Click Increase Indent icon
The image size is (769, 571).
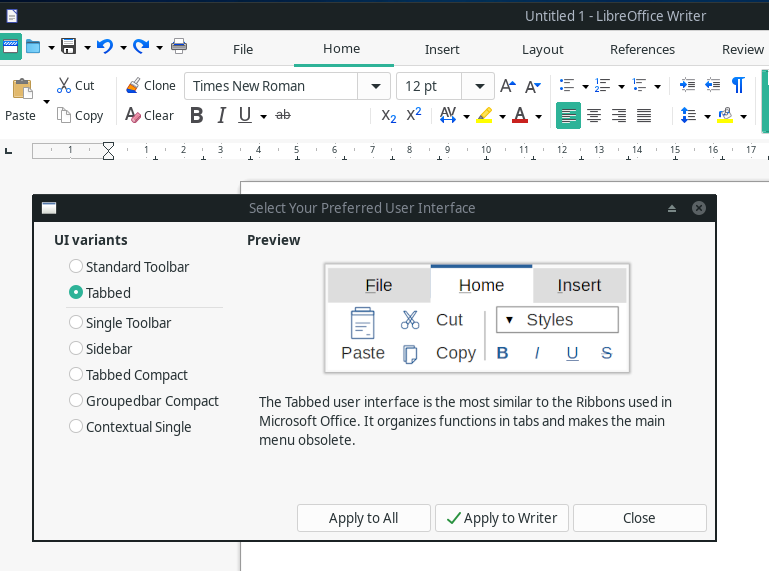coord(688,85)
